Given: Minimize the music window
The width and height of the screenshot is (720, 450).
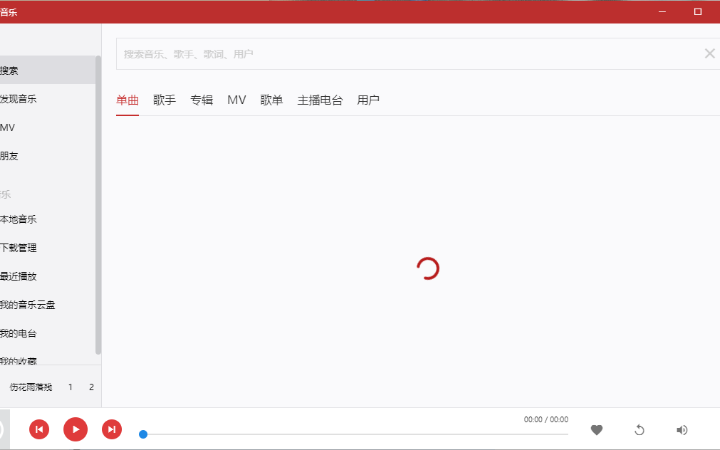Looking at the screenshot, I should tap(662, 11).
